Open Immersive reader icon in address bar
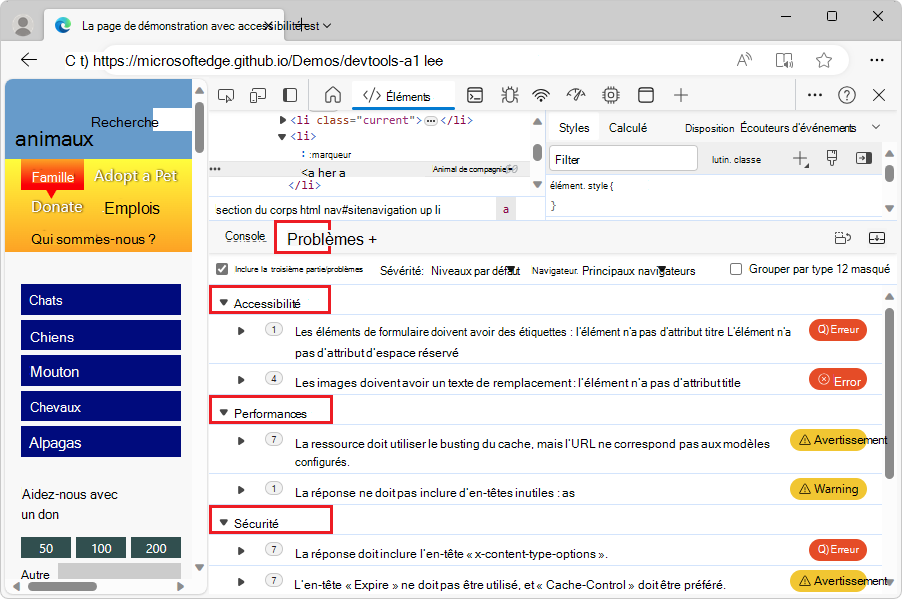Screen dimensions: 902x599 784,60
